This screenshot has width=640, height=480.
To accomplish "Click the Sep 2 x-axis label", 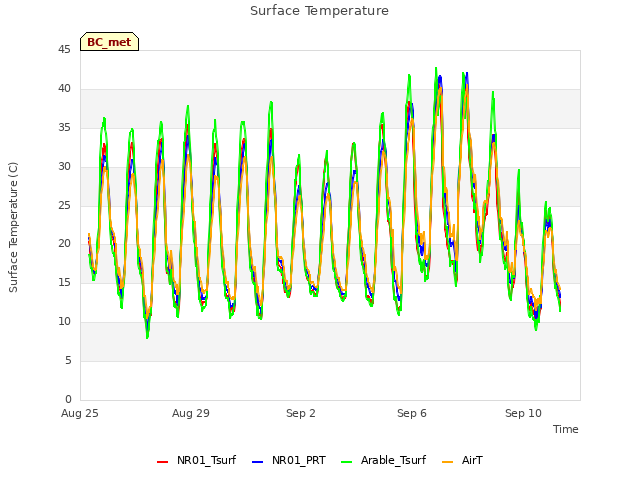I will (301, 413).
